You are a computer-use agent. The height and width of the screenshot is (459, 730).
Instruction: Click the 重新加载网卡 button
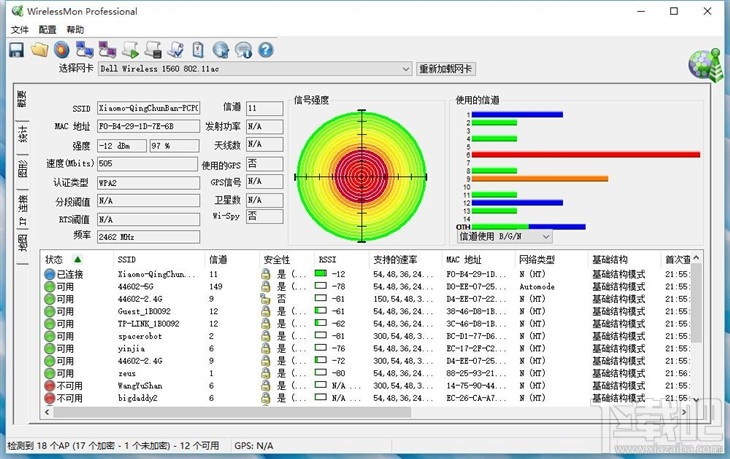tap(446, 69)
